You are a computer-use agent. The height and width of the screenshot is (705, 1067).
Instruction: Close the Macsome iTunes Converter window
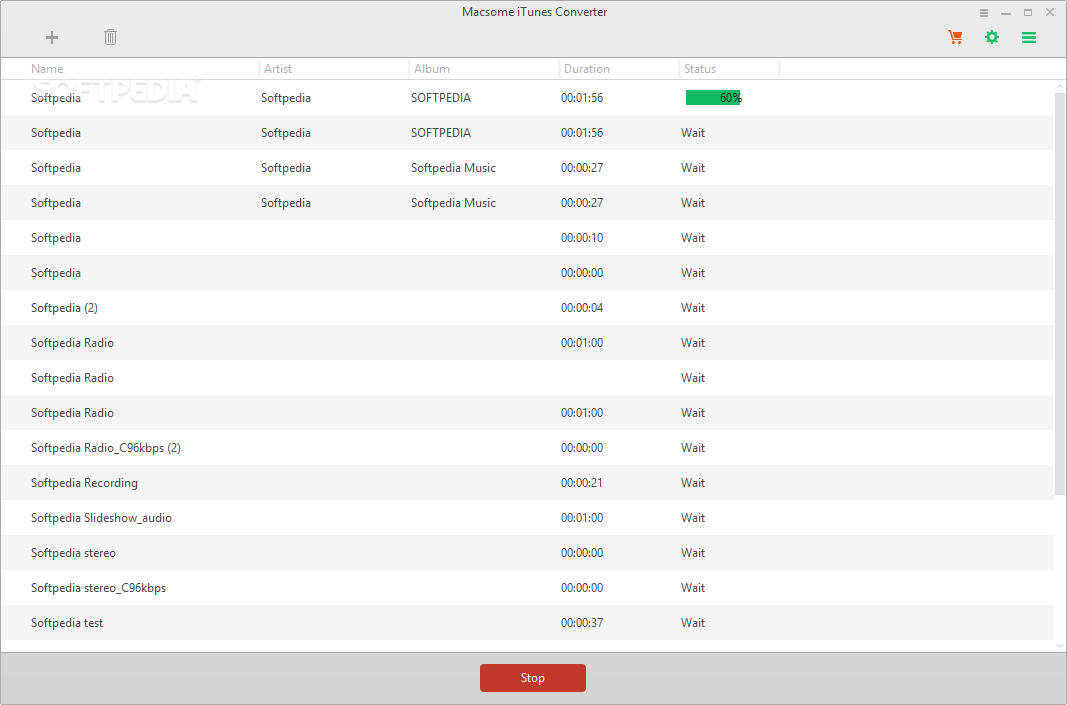click(x=1050, y=12)
